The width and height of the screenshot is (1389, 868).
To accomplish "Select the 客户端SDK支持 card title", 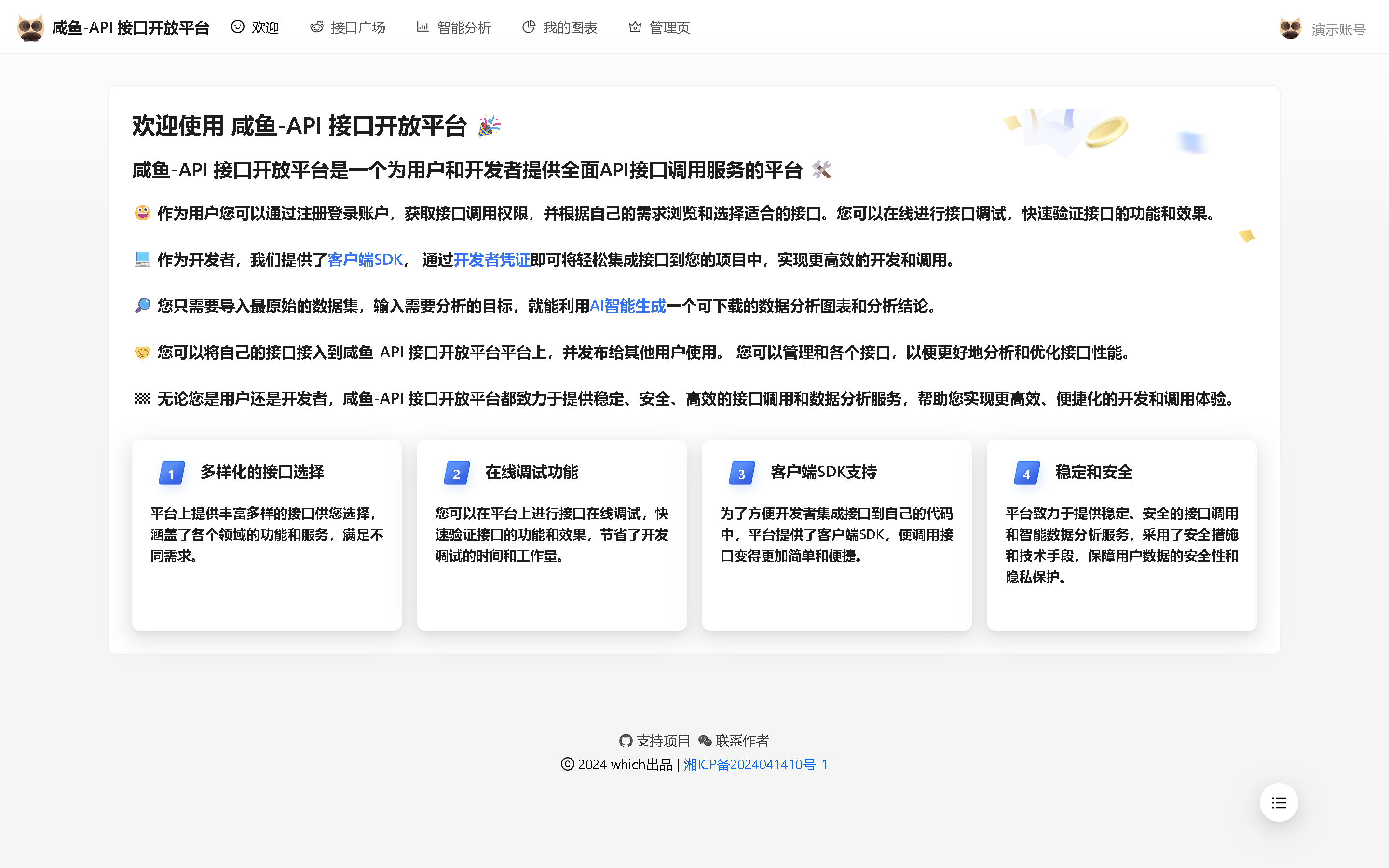I will pos(824,472).
